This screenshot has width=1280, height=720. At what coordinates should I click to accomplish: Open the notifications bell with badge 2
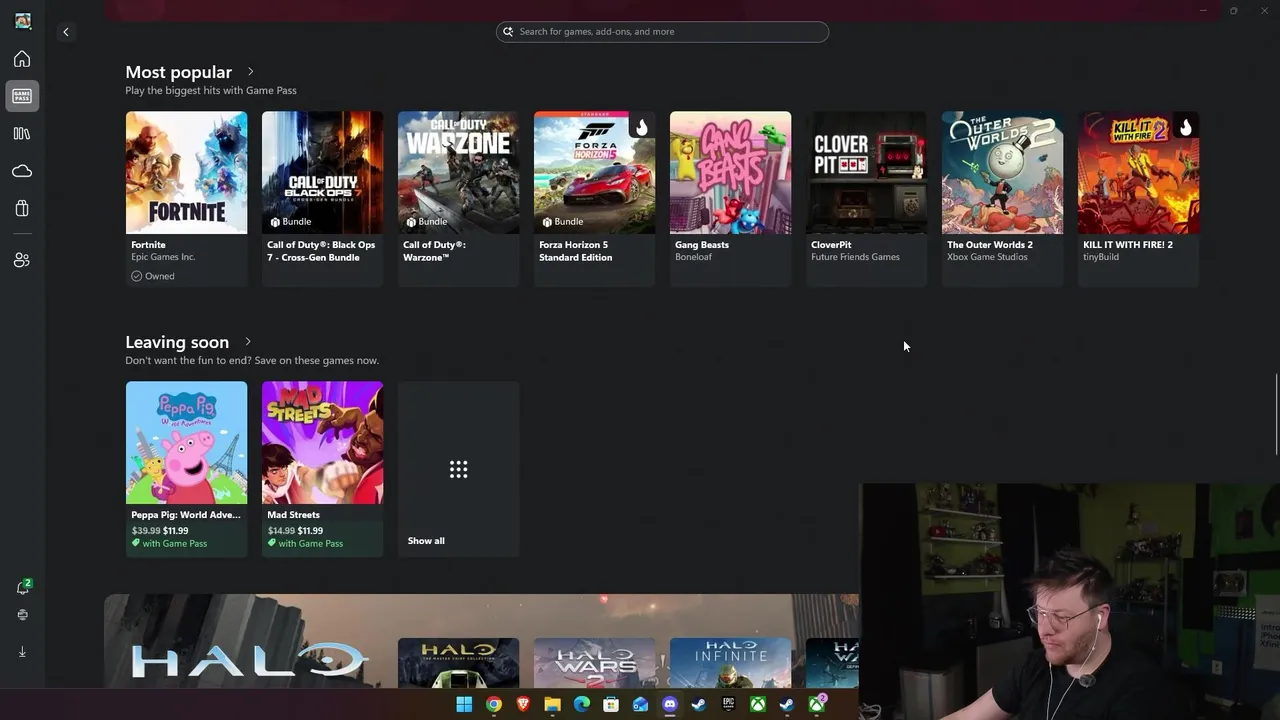(23, 587)
